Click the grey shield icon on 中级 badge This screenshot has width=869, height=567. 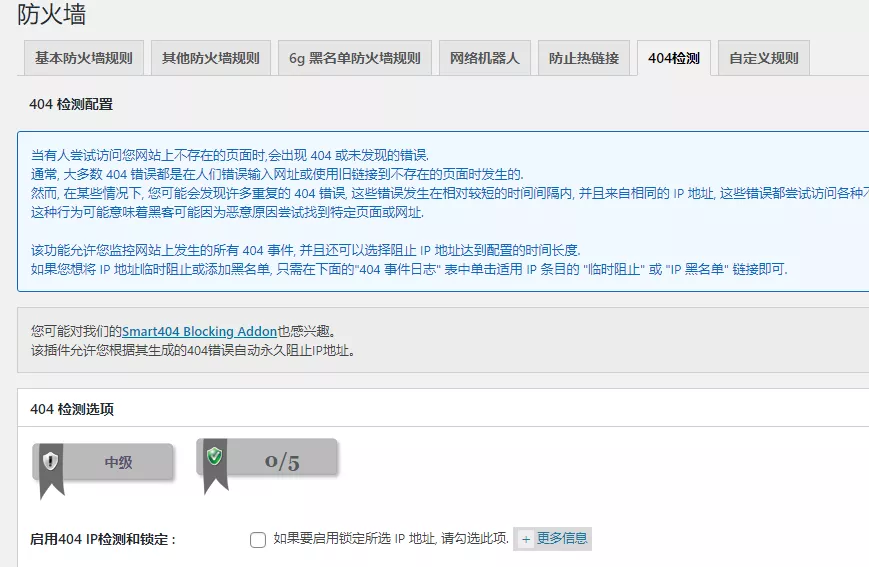click(x=50, y=461)
